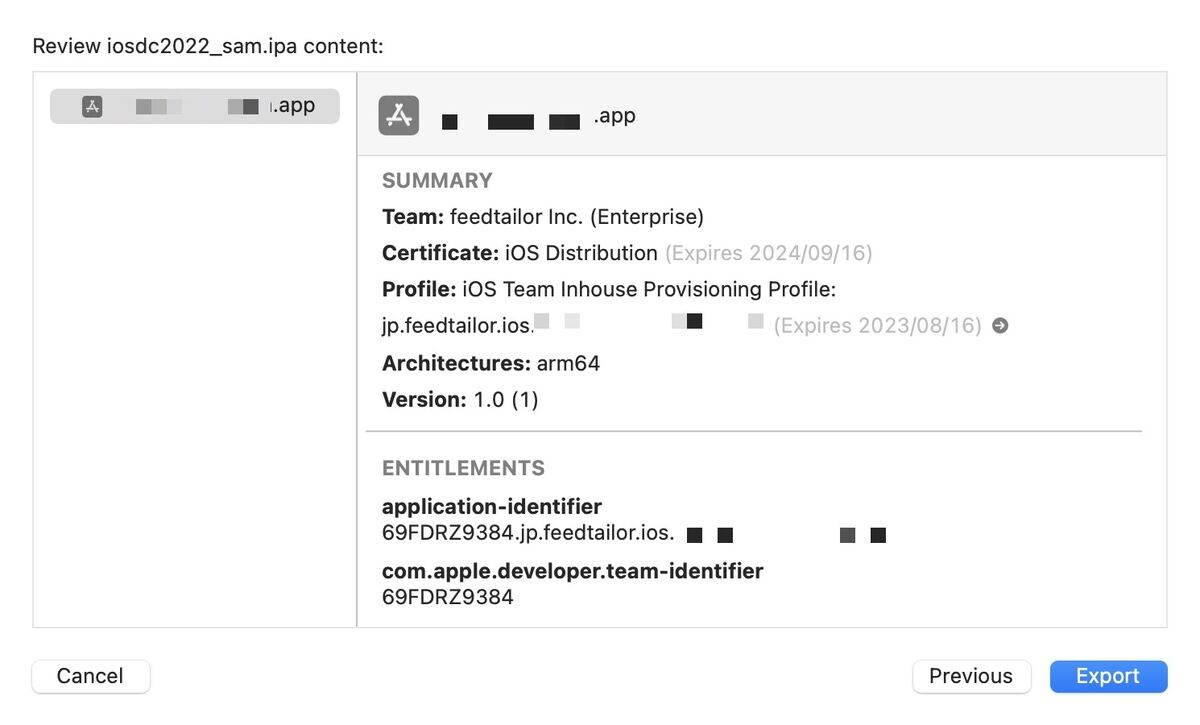The image size is (1200, 725).
Task: Select the Team: feedtailor Inc. (Enterprise) line
Action: tap(543, 216)
